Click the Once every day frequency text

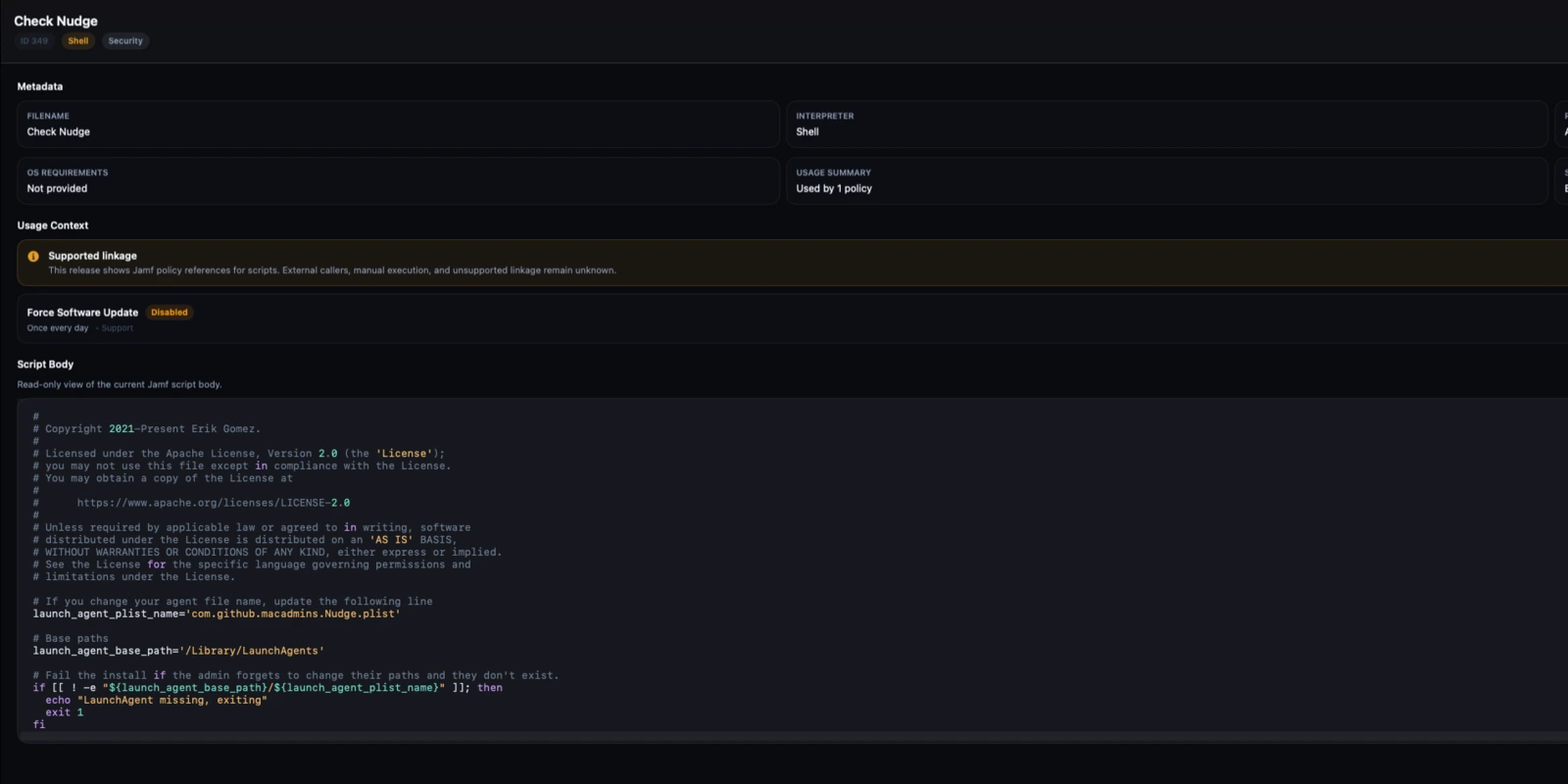coord(58,328)
